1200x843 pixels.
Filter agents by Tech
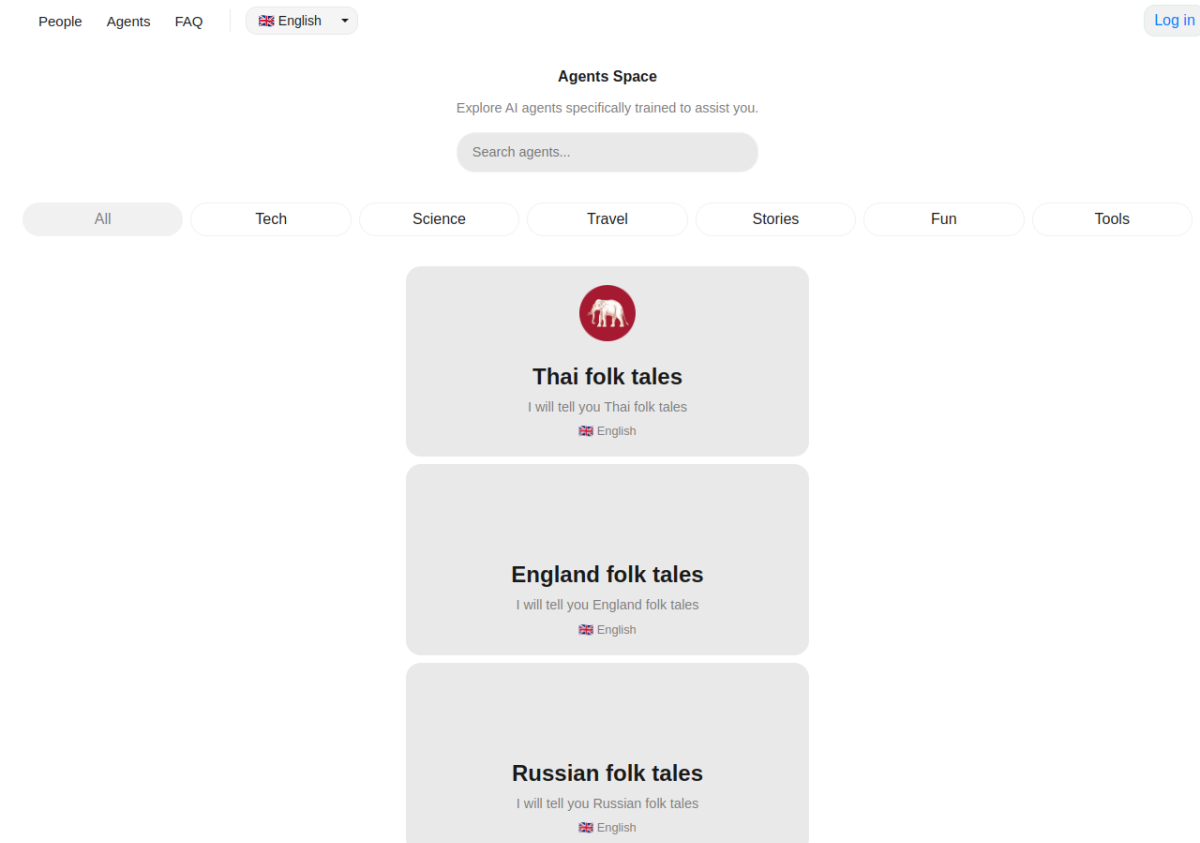point(271,219)
